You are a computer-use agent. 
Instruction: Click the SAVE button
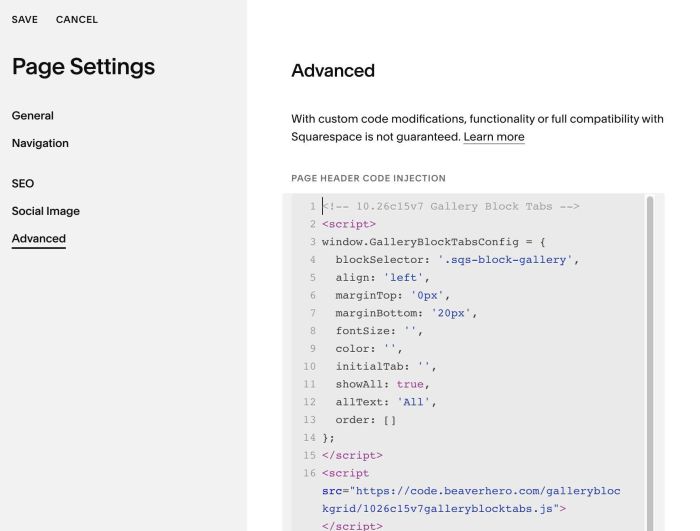click(25, 20)
